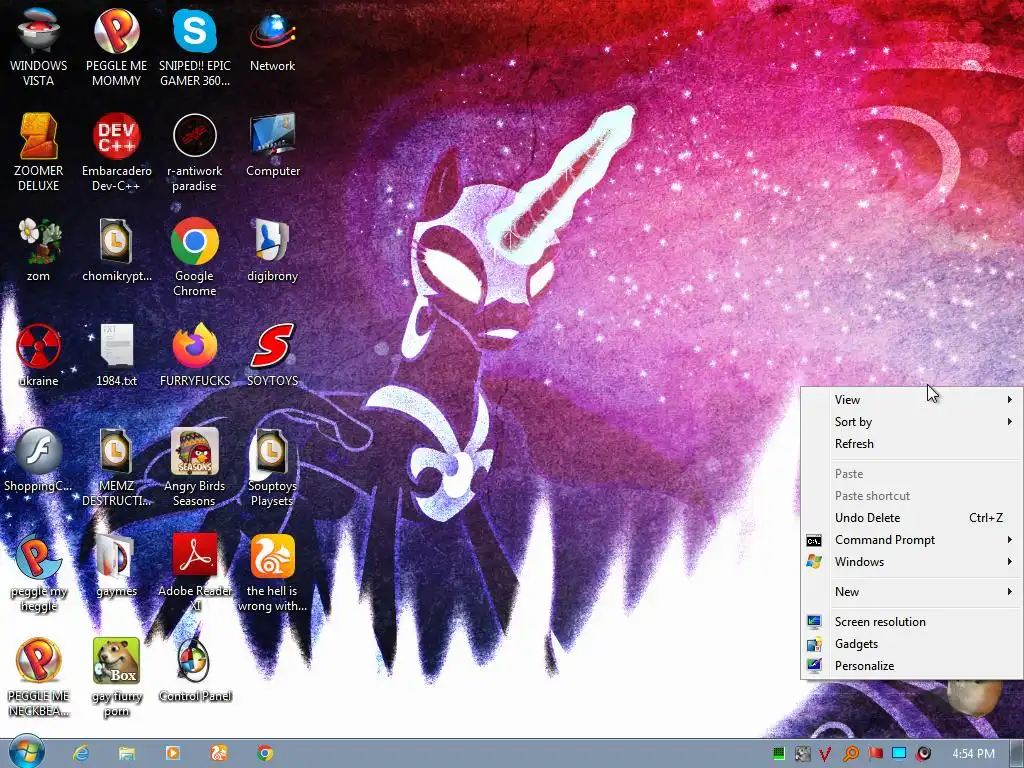
Task: Expand the View submenu arrow
Action: point(1009,400)
